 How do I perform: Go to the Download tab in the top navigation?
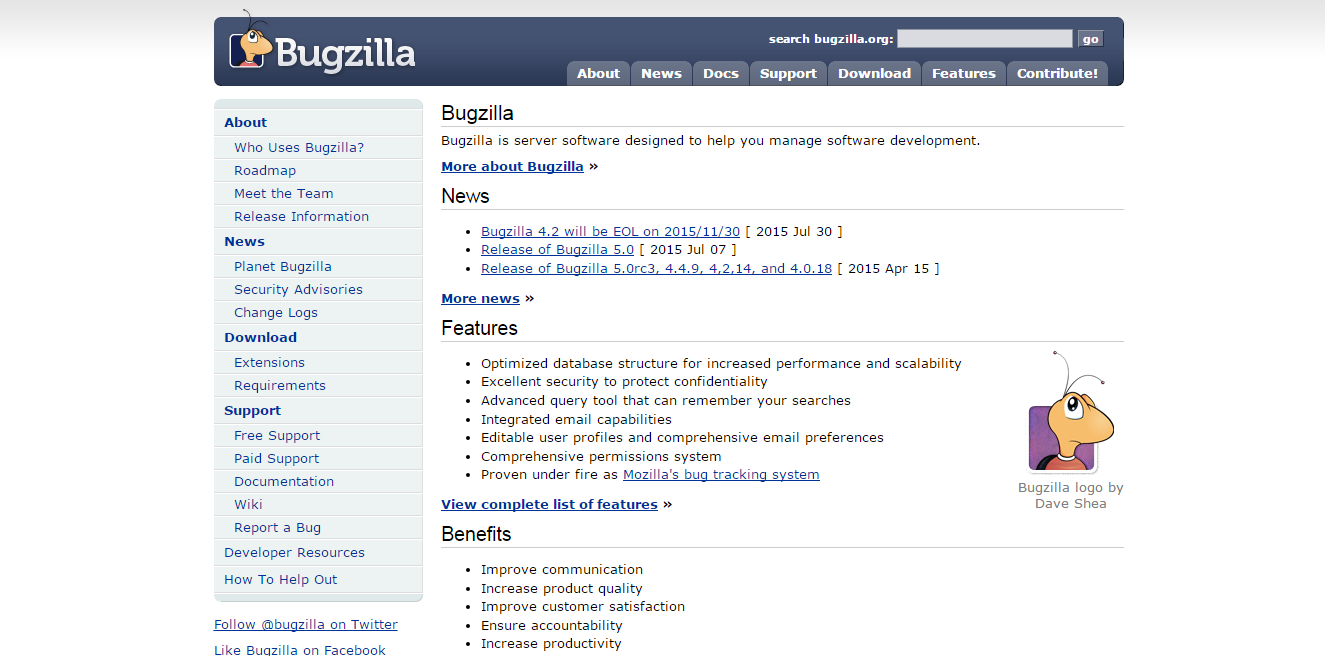(874, 73)
